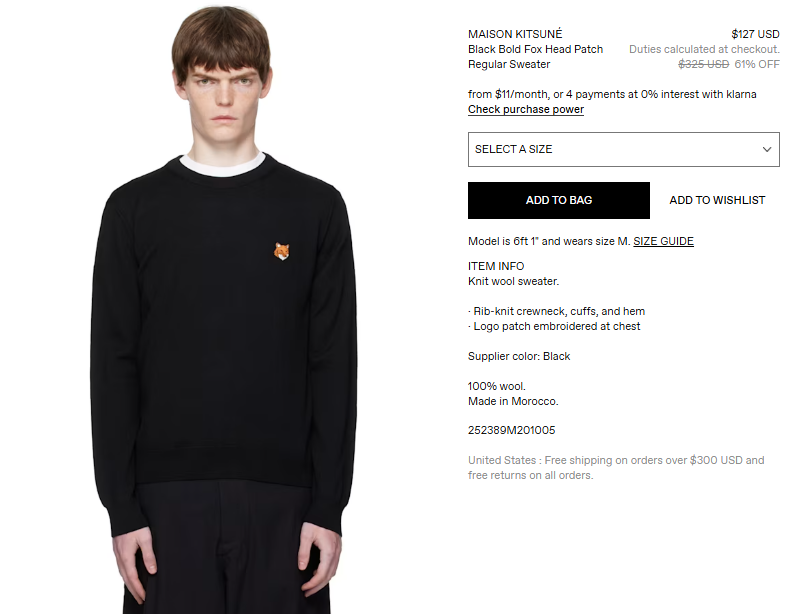Click the United States free shipping notice
Screen dimensions: 785x614
pos(616,467)
